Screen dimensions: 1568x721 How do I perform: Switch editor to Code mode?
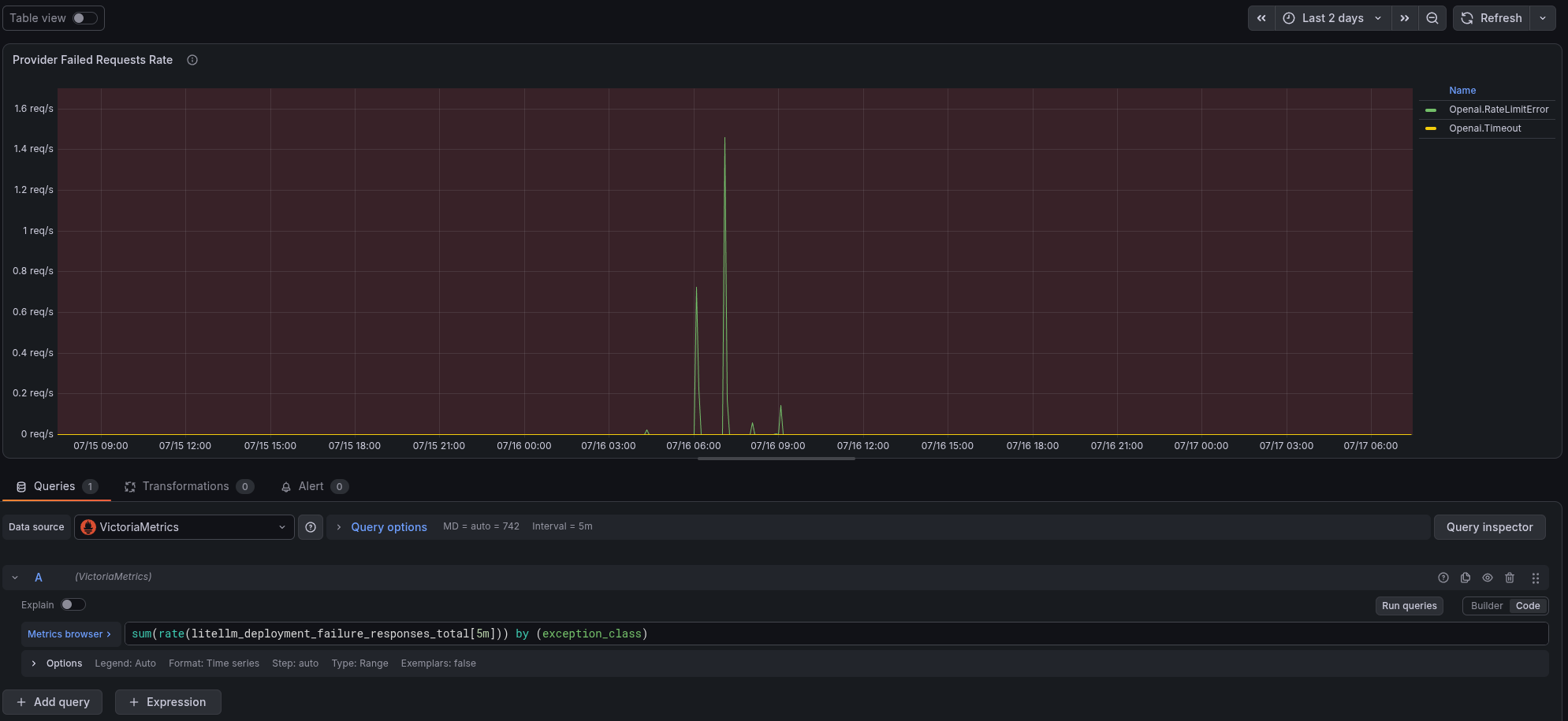(1528, 606)
